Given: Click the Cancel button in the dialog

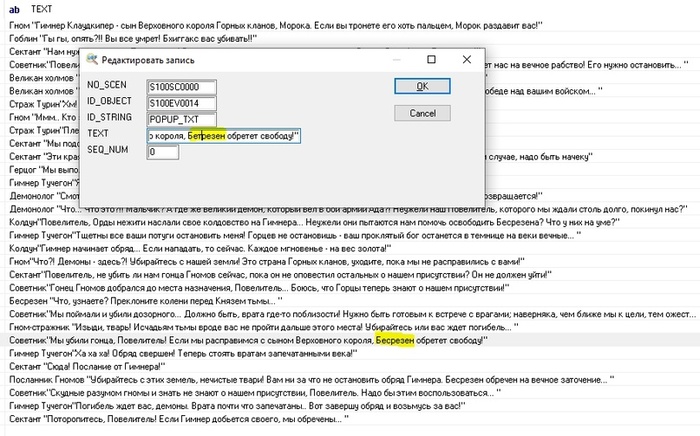Looking at the screenshot, I should pos(422,113).
